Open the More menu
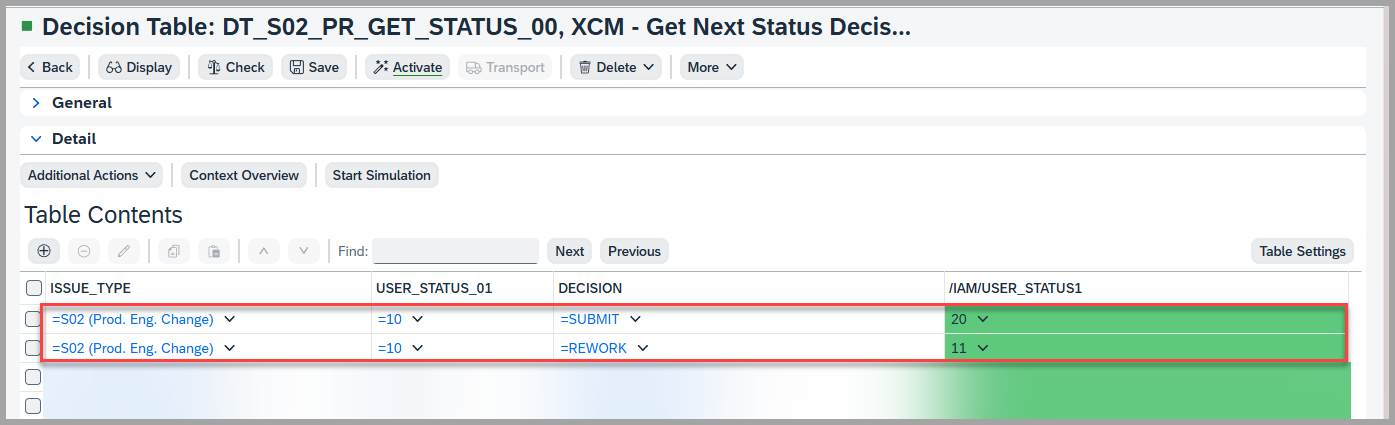The image size is (1395, 425). (711, 67)
